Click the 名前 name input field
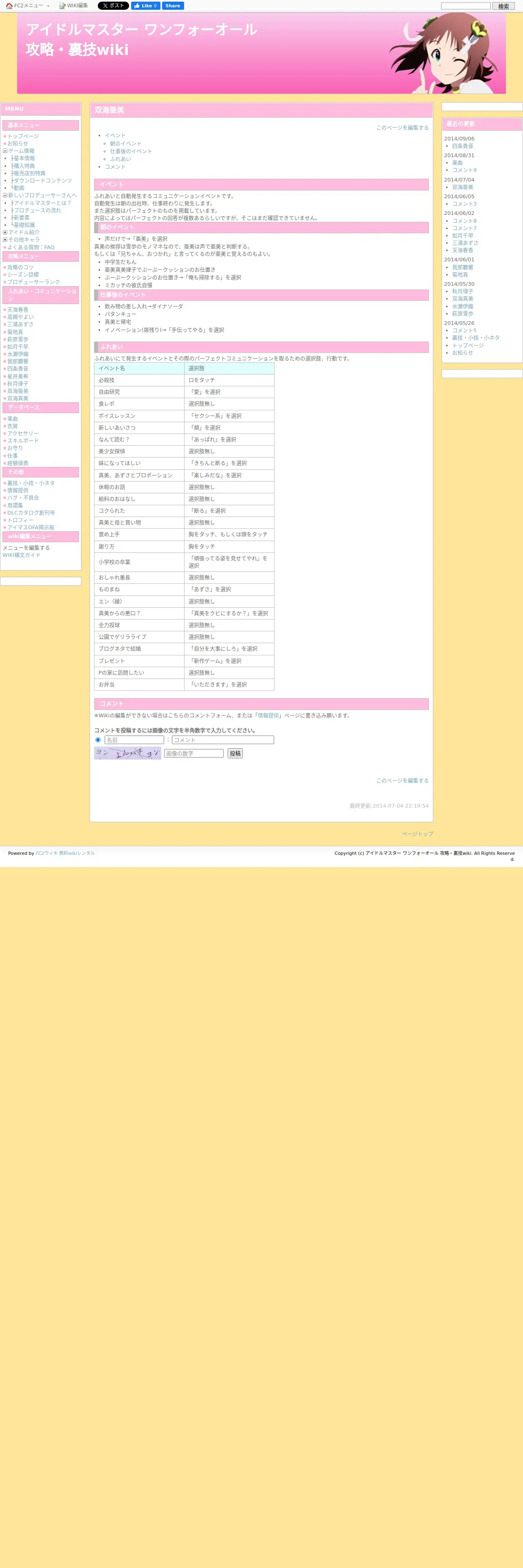The image size is (523, 1568). tap(134, 740)
